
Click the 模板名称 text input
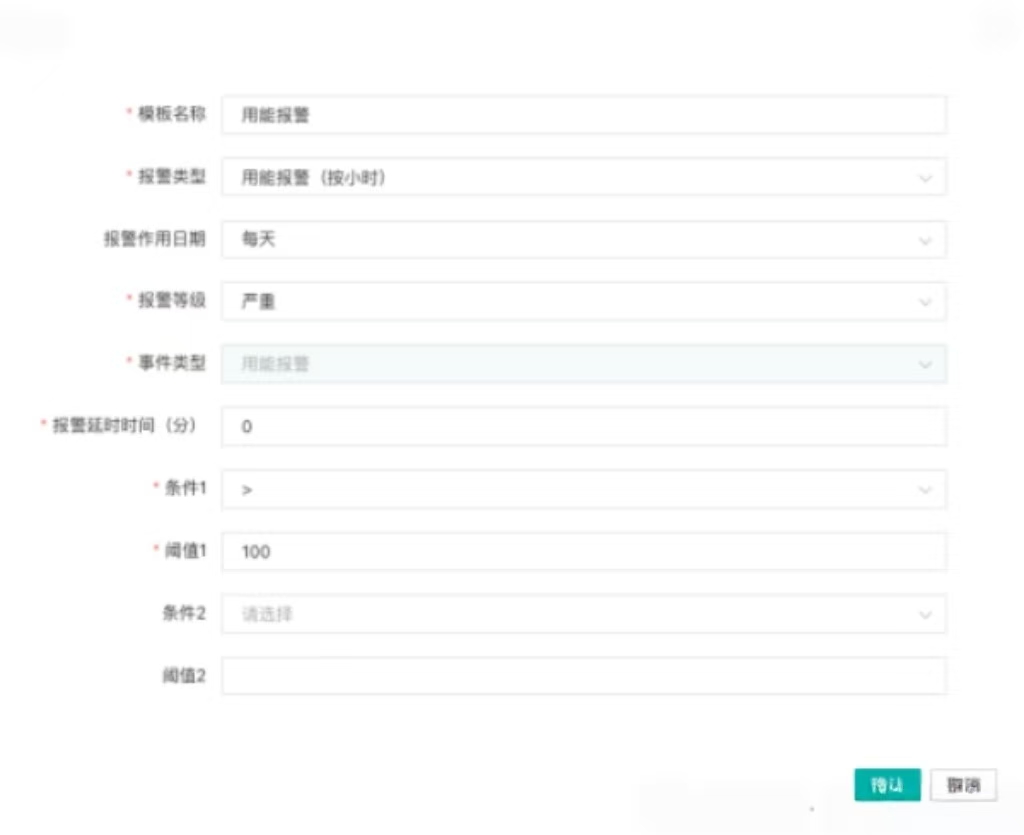pos(583,115)
